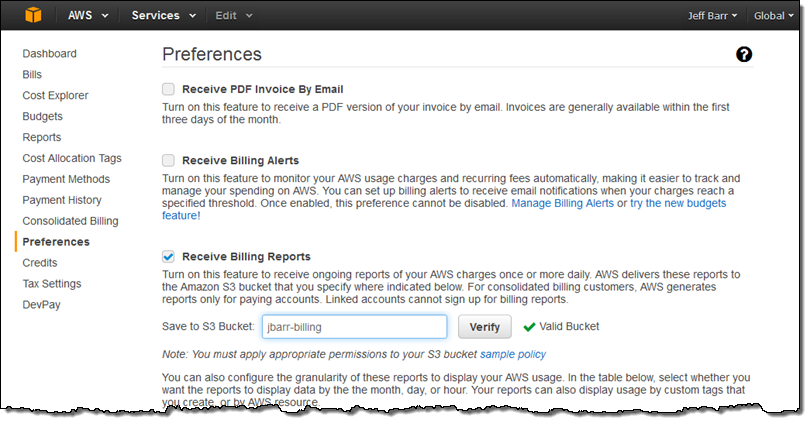Open the Global region dropdown
Screen dimensions: 810x423
774,16
